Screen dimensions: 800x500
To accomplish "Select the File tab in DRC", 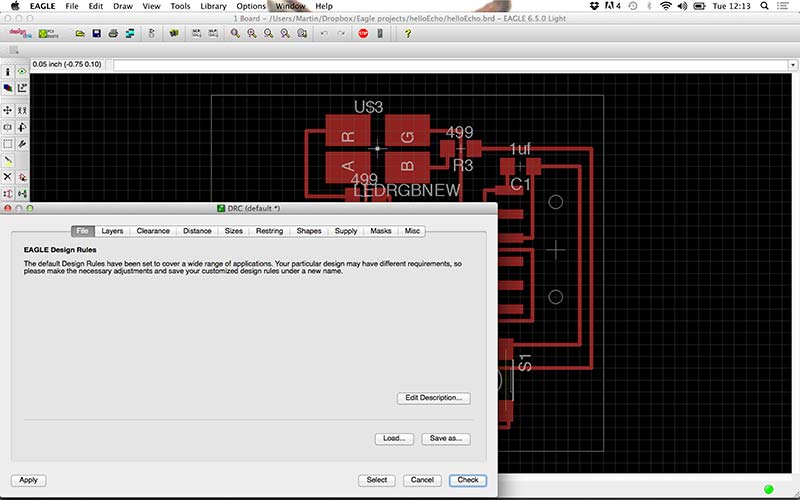I will pos(83,231).
